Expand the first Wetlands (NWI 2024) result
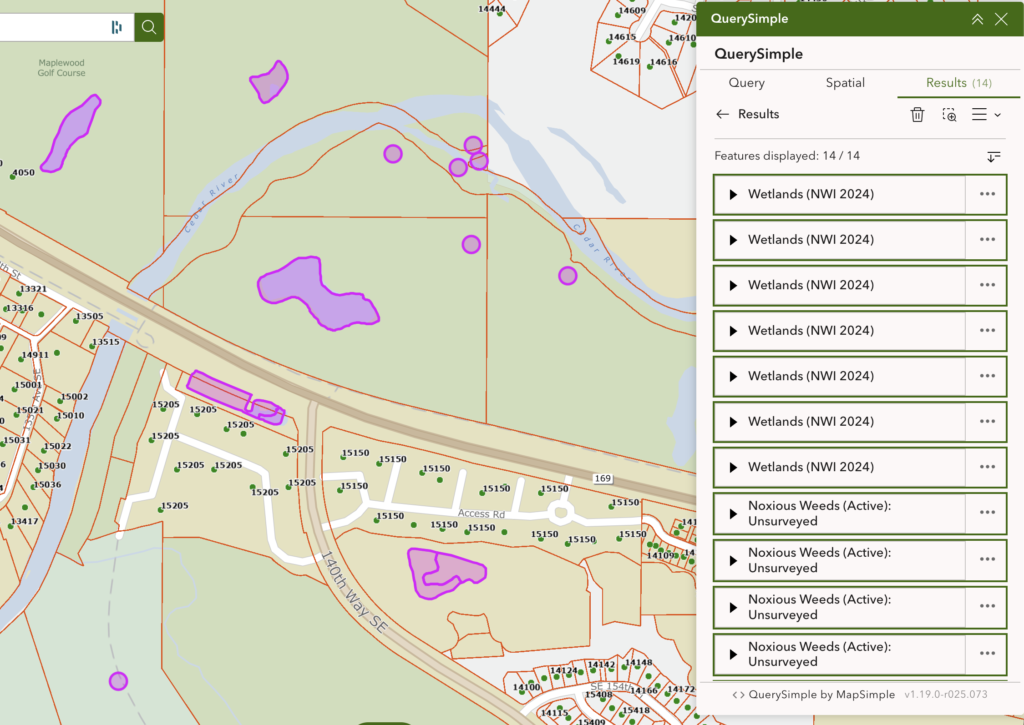This screenshot has width=1024, height=725. click(733, 194)
